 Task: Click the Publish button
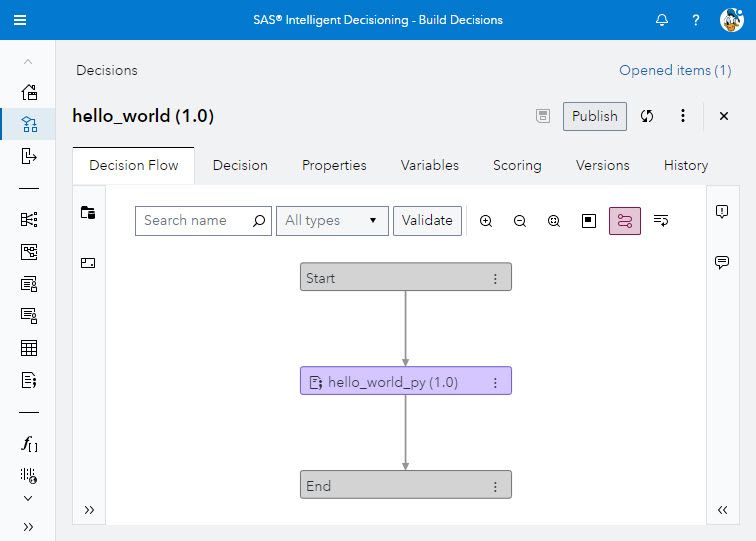[x=595, y=116]
